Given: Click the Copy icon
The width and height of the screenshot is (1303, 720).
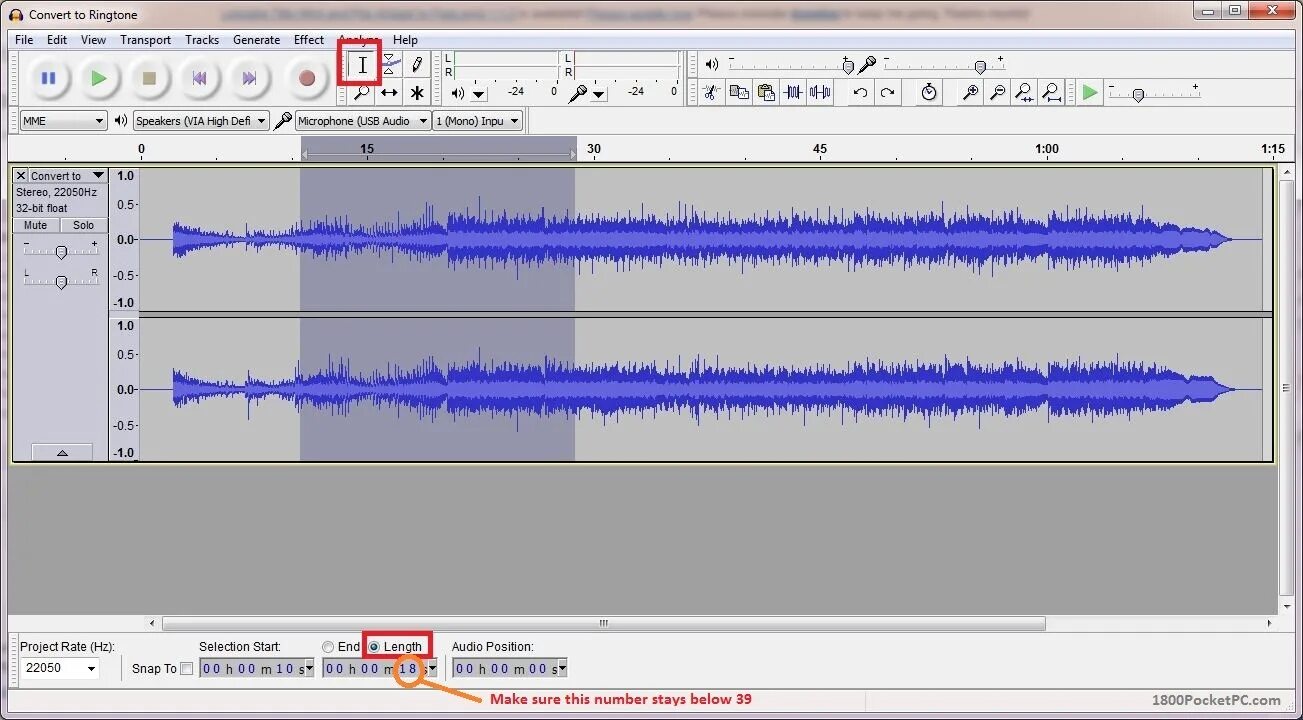Looking at the screenshot, I should (x=739, y=92).
